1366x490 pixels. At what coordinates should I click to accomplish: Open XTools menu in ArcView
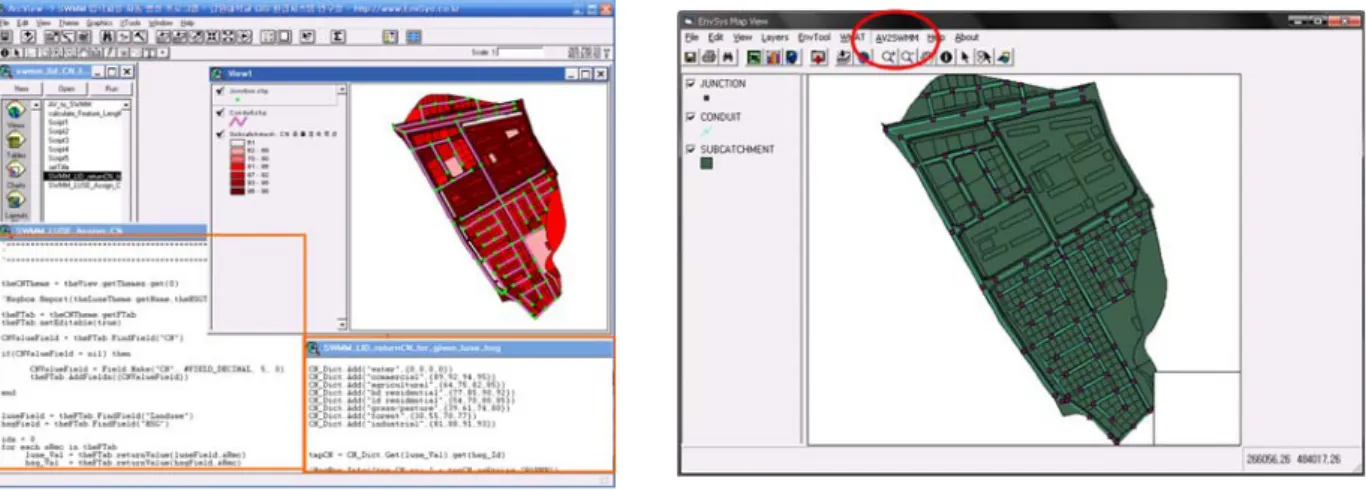[130, 23]
